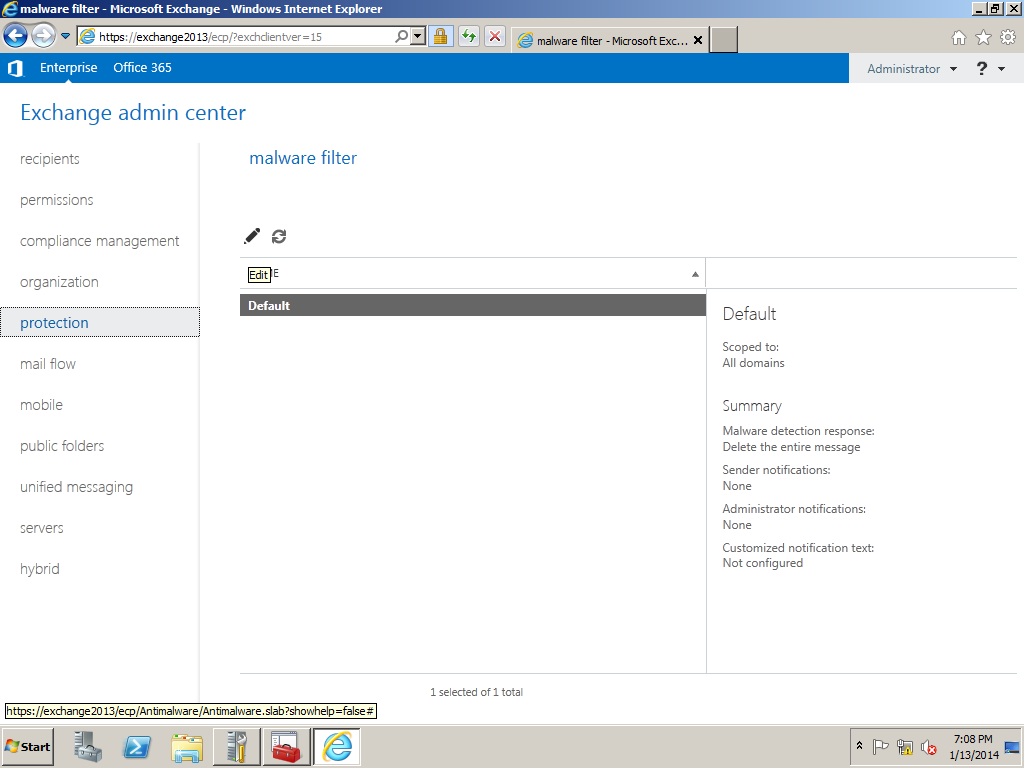The width and height of the screenshot is (1024, 768).
Task: Click the security lock icon in the address bar
Action: [x=440, y=36]
